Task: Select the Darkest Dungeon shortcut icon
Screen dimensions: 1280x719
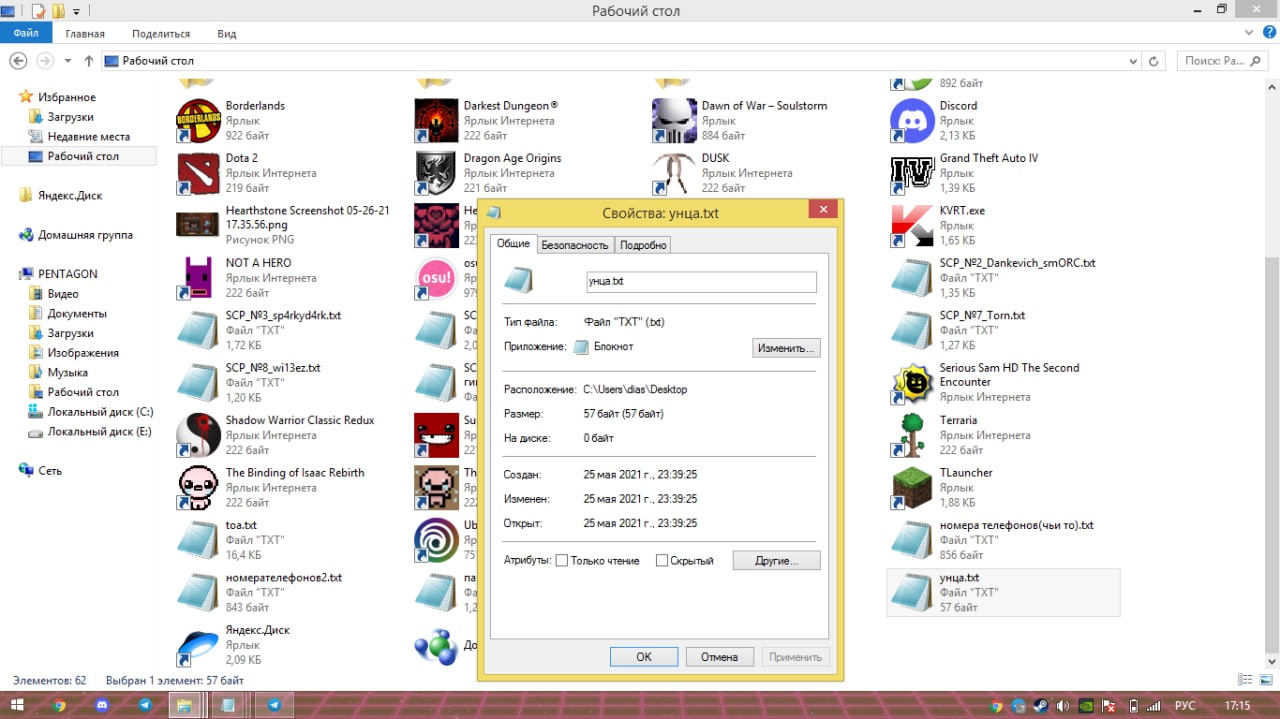Action: (436, 121)
